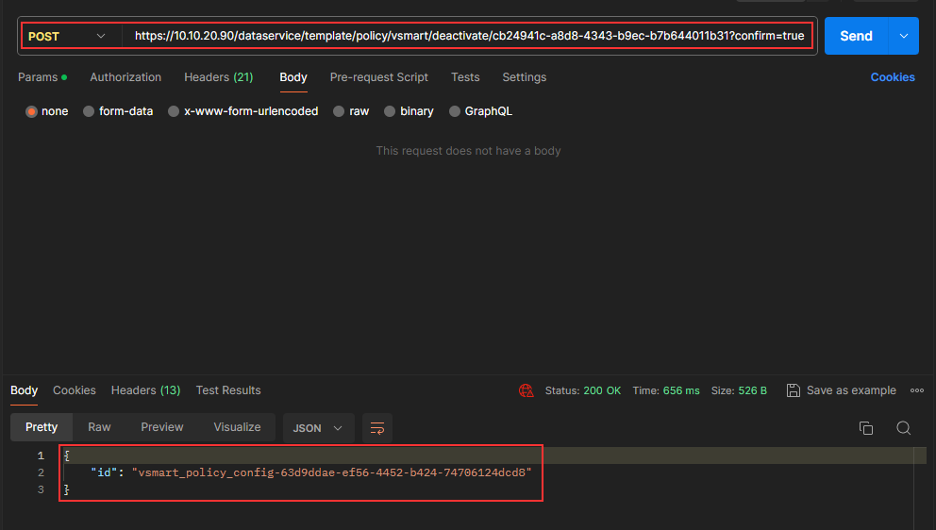This screenshot has width=936, height=530.
Task: Switch to the Raw response view
Action: tap(99, 427)
